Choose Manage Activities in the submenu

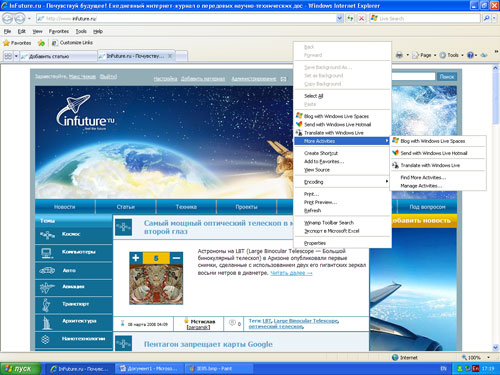(421, 186)
